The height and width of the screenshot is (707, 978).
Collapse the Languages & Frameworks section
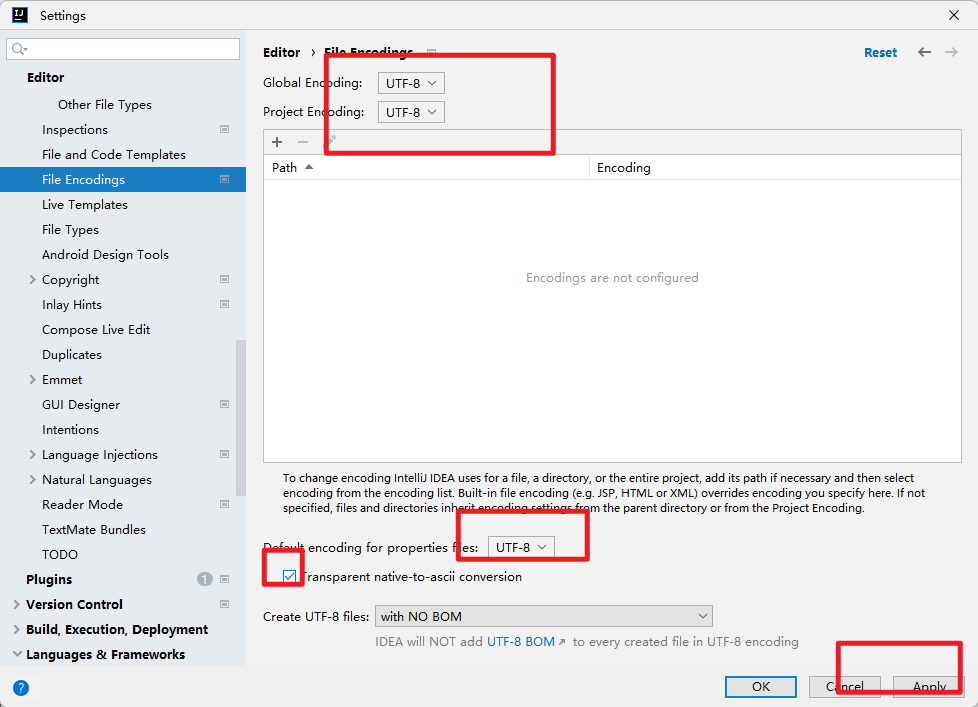pos(17,654)
